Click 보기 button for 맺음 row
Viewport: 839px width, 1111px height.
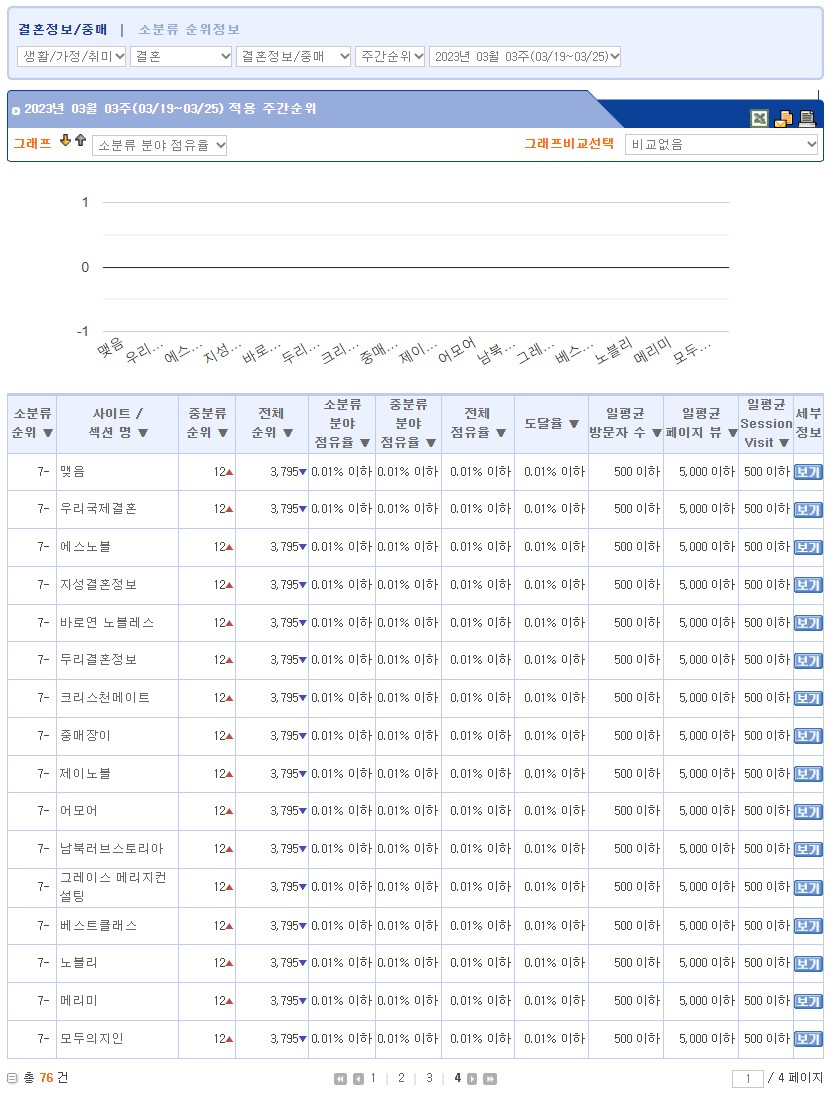coord(807,472)
